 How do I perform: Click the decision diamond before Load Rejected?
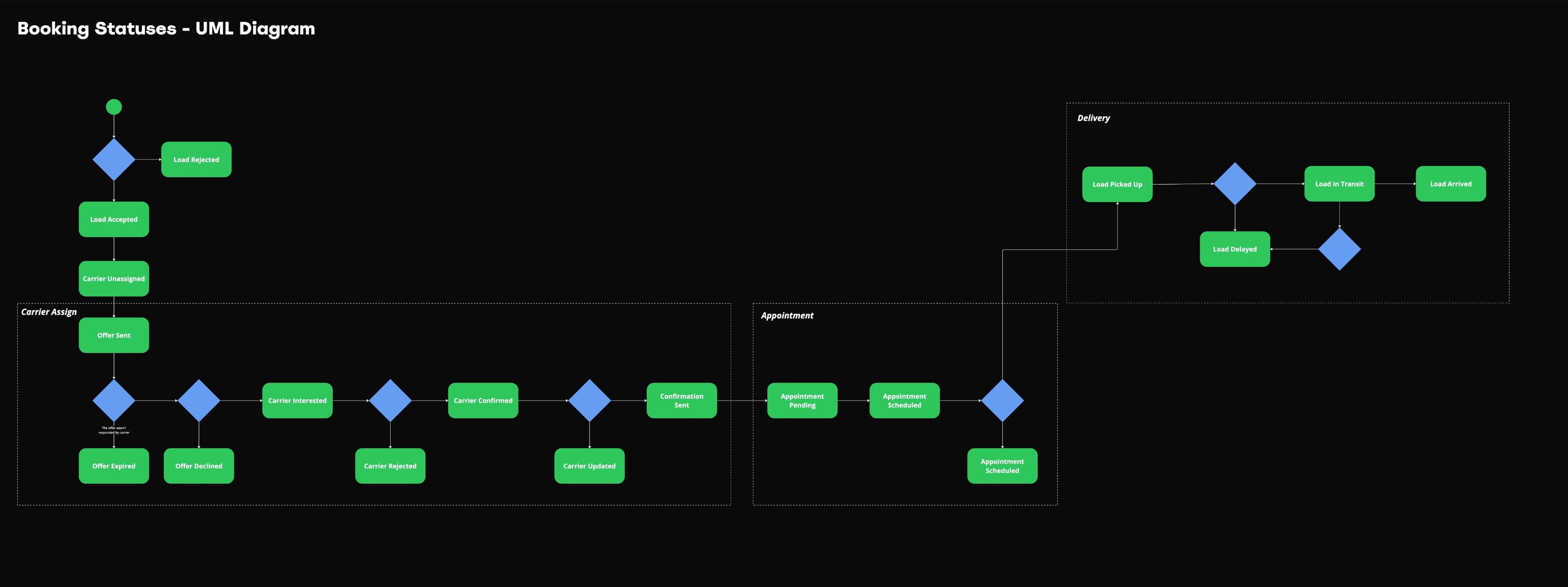pyautogui.click(x=114, y=159)
